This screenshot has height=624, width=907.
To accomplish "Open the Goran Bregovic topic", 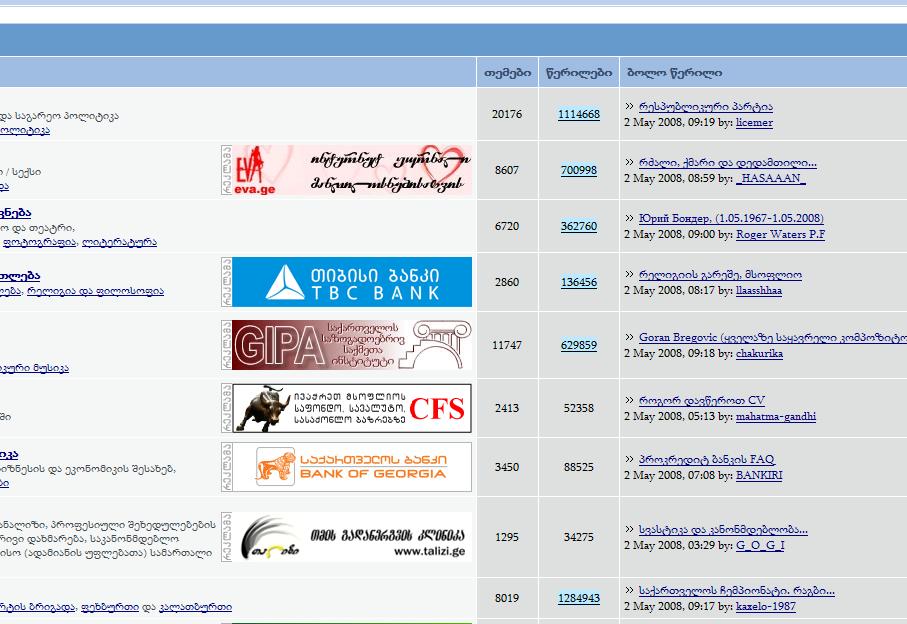I will click(773, 337).
